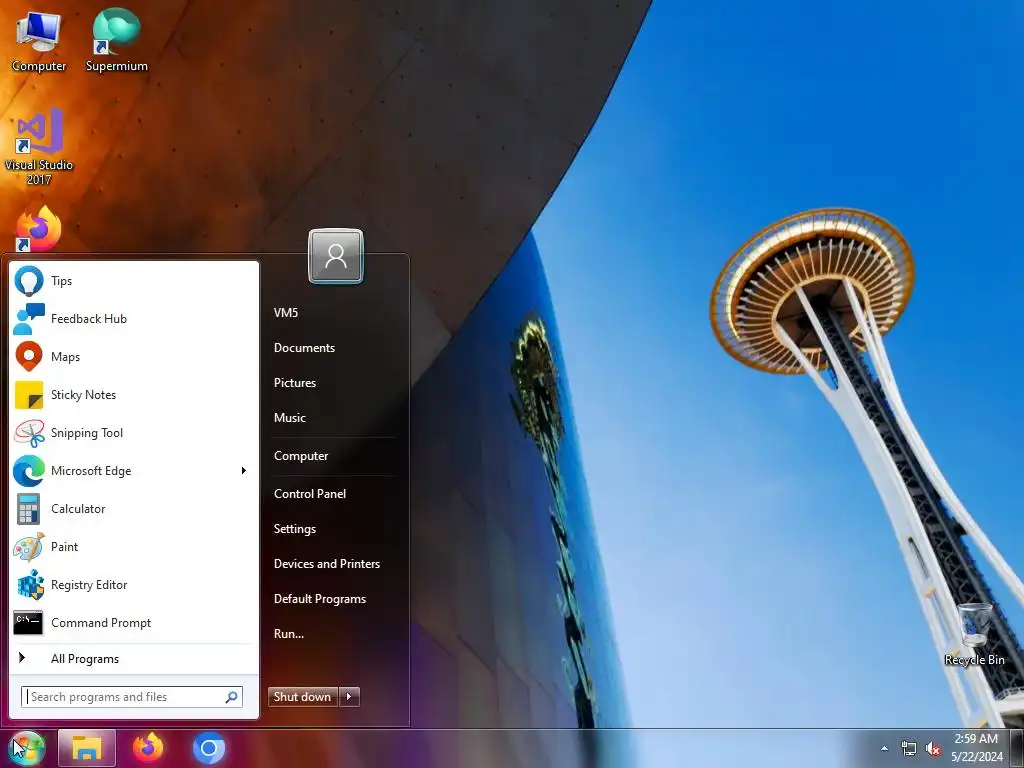Viewport: 1024px width, 768px height.
Task: Launch Calculator icon
Action: click(29, 509)
